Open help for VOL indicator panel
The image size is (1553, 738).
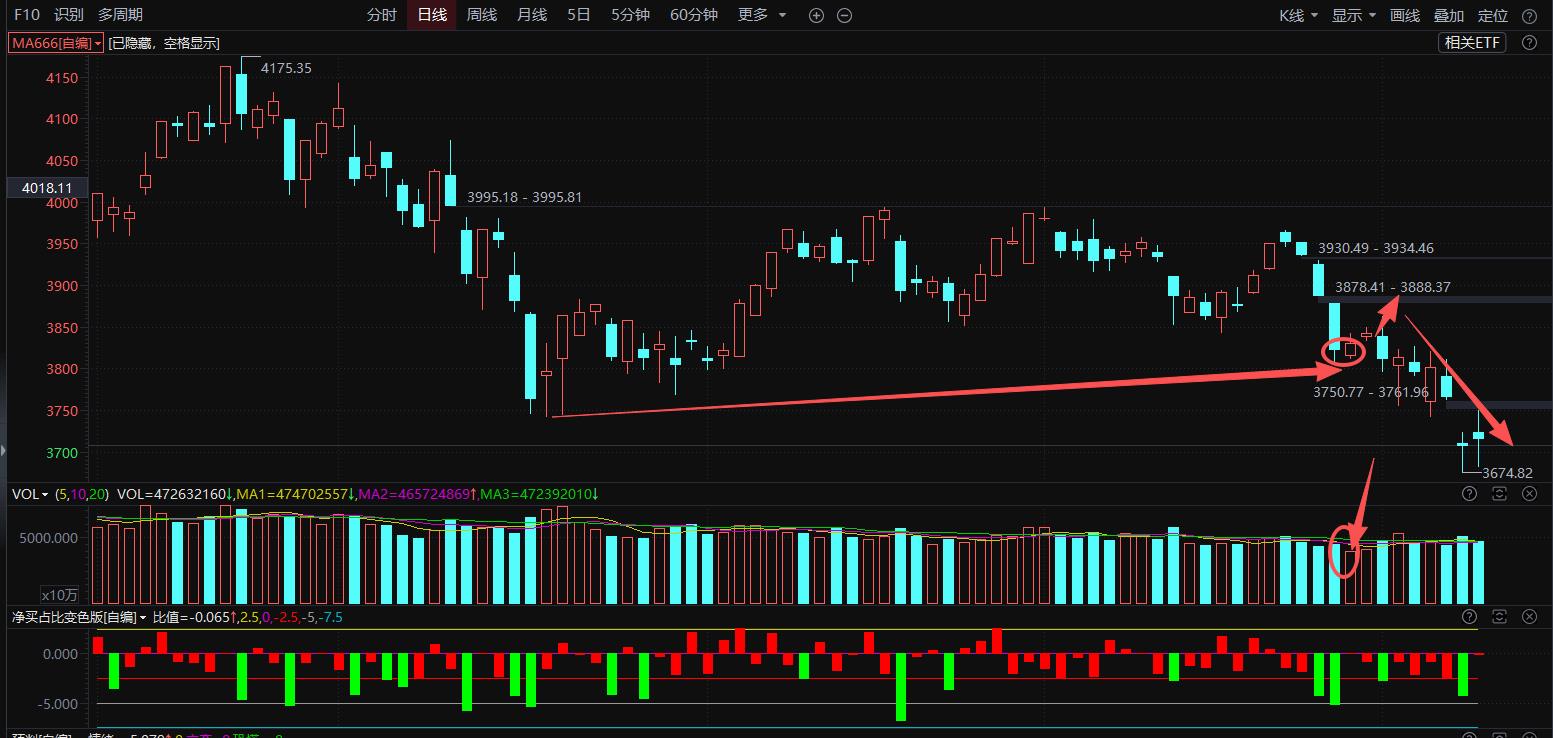tap(1469, 494)
